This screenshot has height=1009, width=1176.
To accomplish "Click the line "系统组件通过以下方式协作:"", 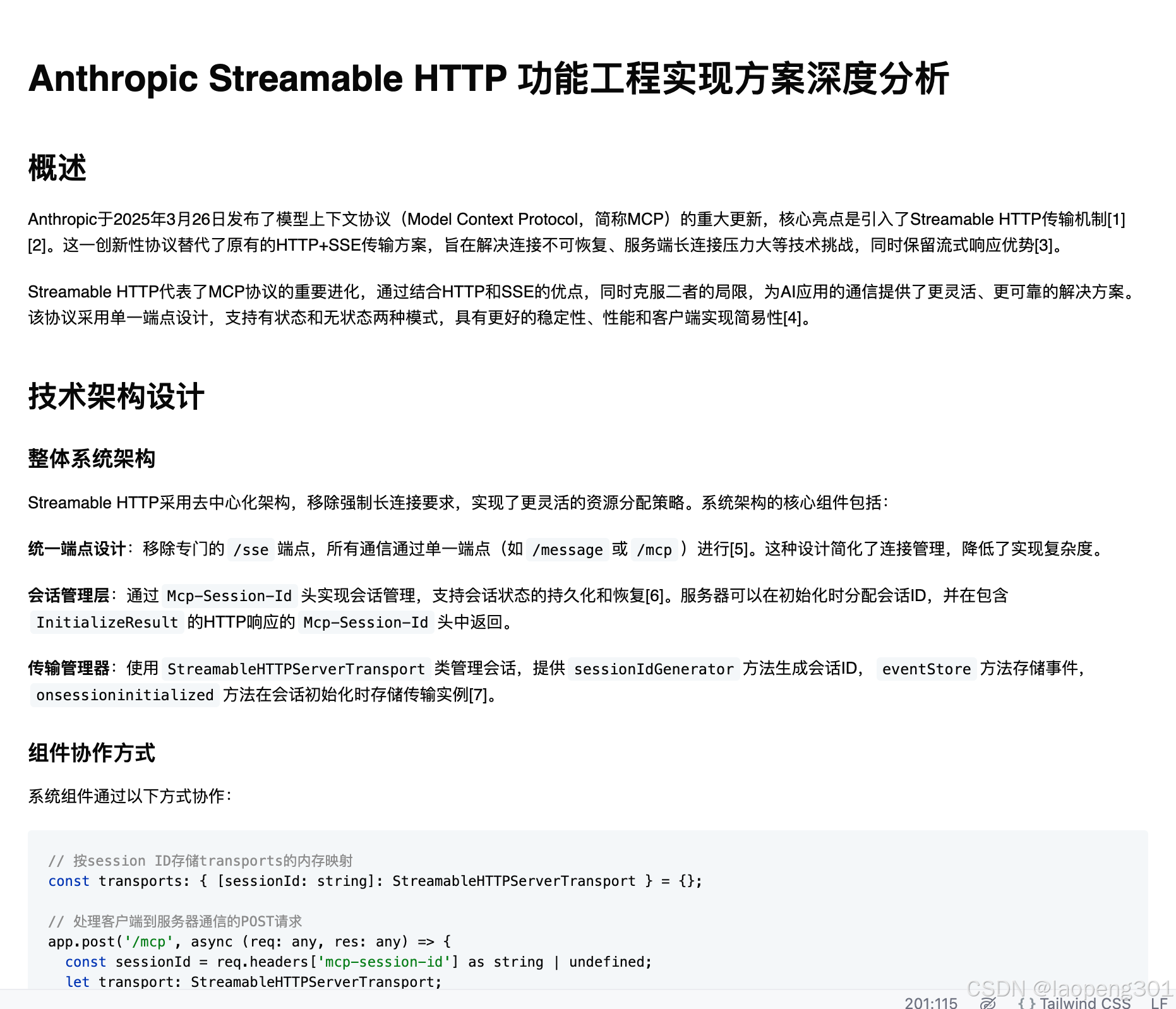I will [x=130, y=796].
